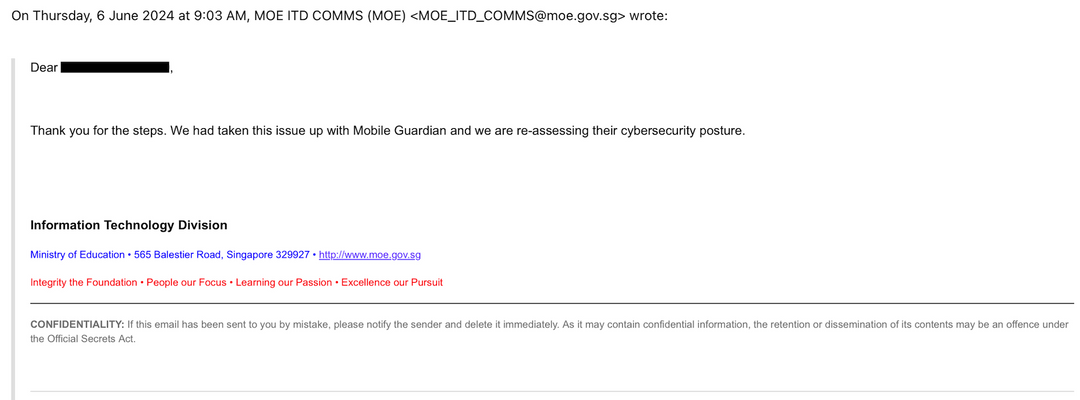Click the bold CONFIDENTIALITY label
1080x400 pixels.
point(77,324)
